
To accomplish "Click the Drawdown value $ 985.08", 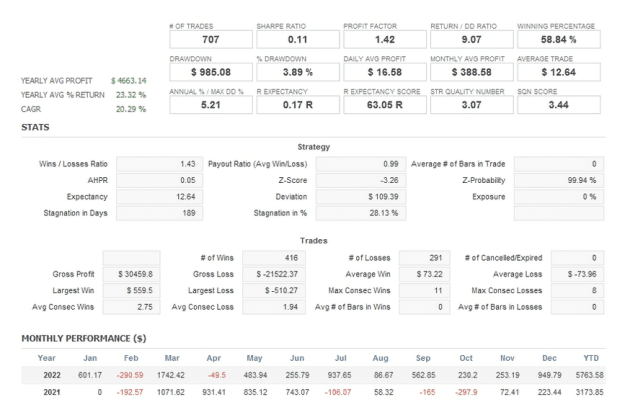I will (211, 72).
